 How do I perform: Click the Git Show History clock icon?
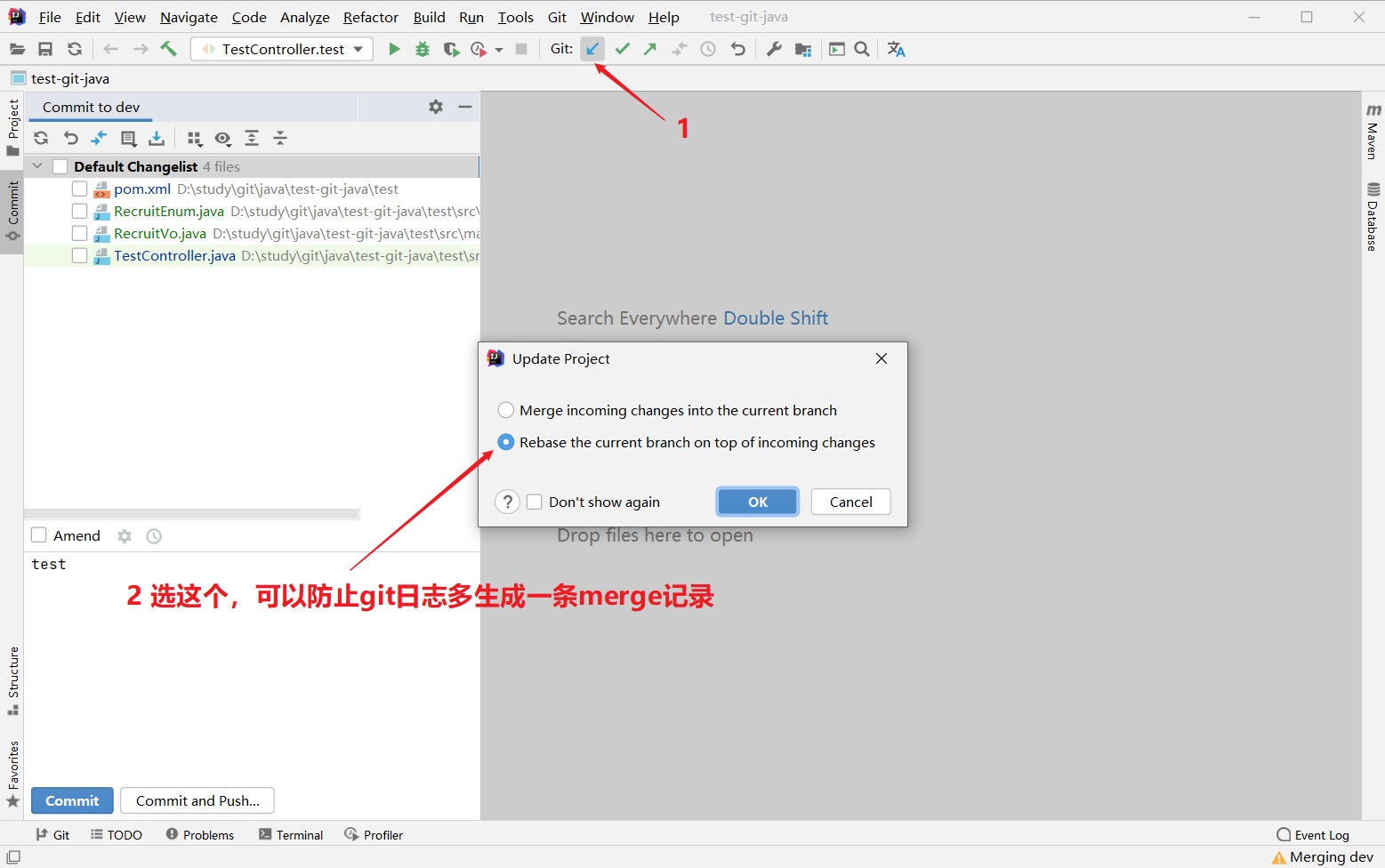(x=708, y=50)
